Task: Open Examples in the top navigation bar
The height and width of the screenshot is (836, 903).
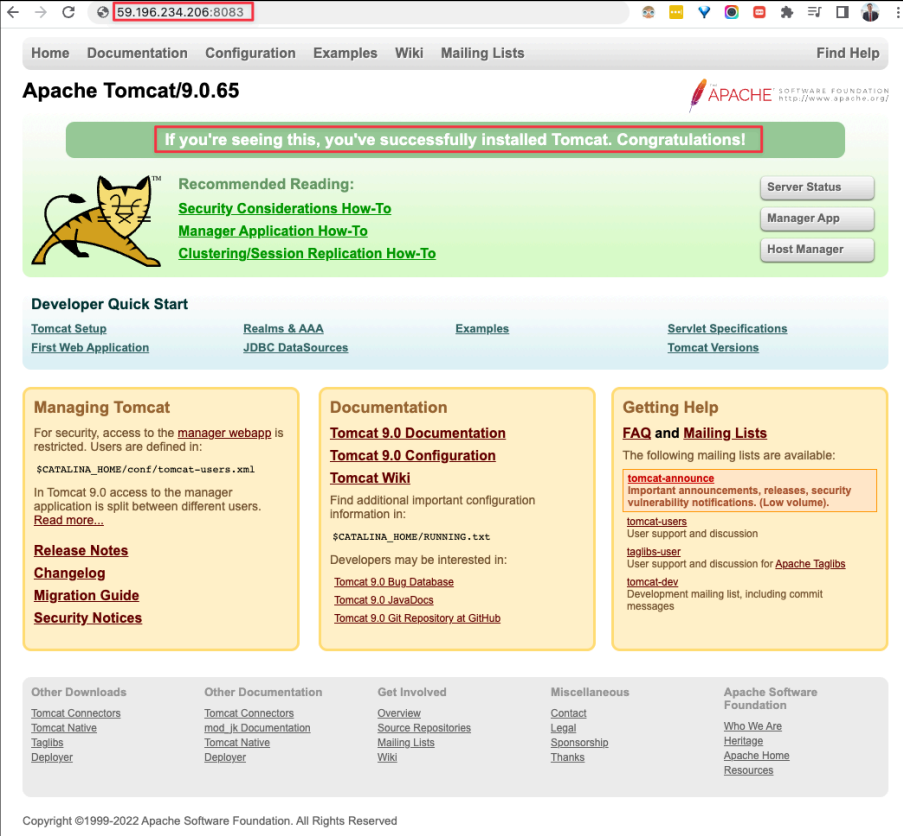Action: 345,53
